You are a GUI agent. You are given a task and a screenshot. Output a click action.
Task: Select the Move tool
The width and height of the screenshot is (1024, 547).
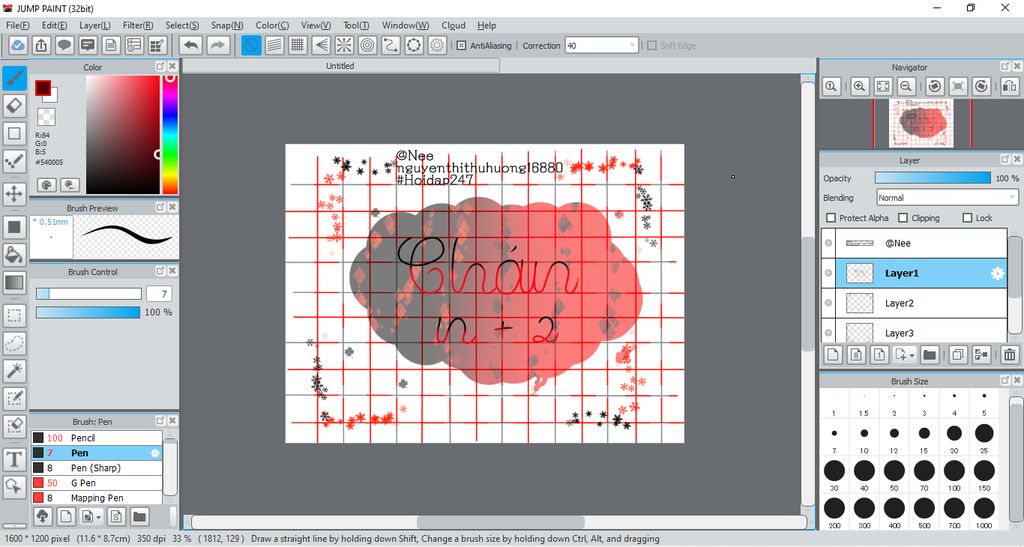(x=14, y=194)
